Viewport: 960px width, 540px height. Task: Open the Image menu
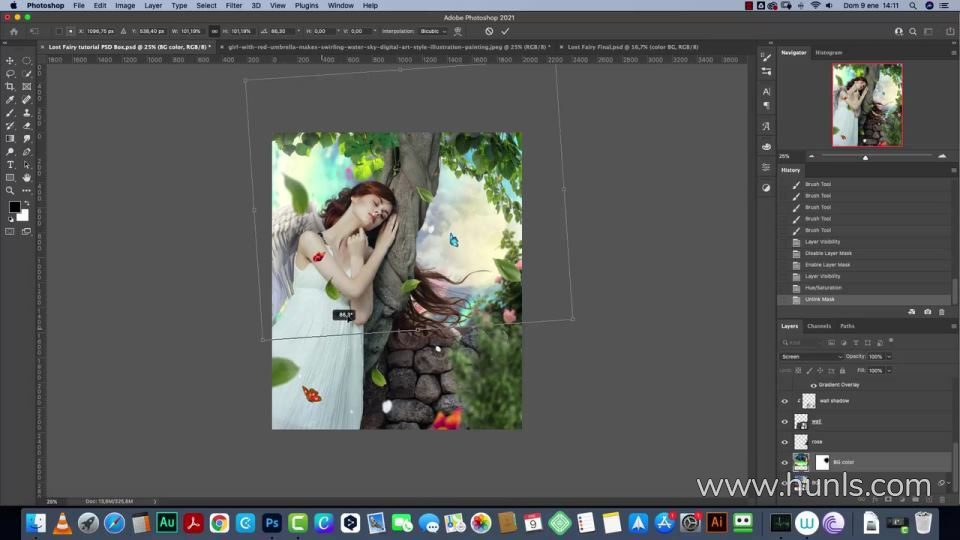coord(125,6)
